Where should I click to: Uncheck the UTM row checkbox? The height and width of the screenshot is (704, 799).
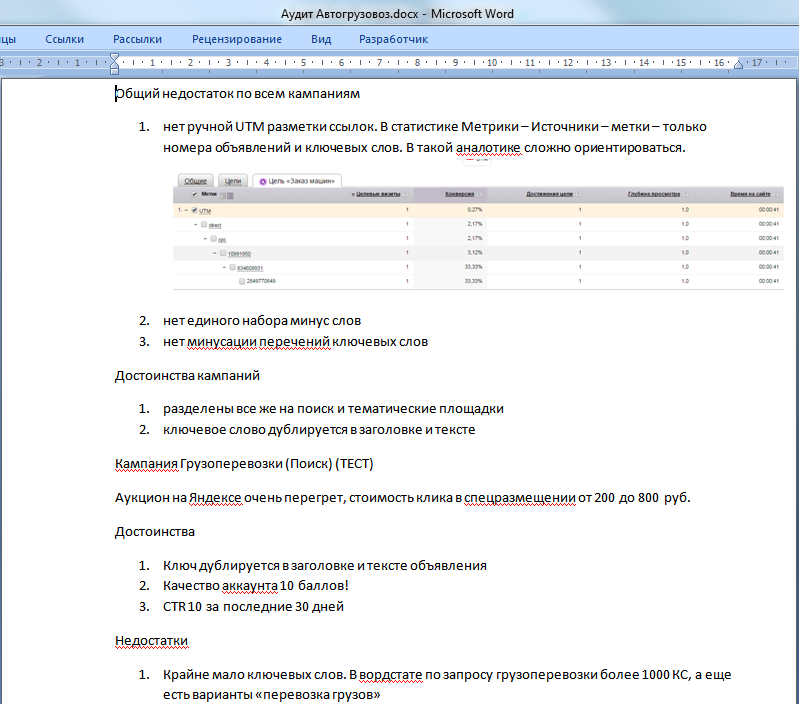click(194, 210)
